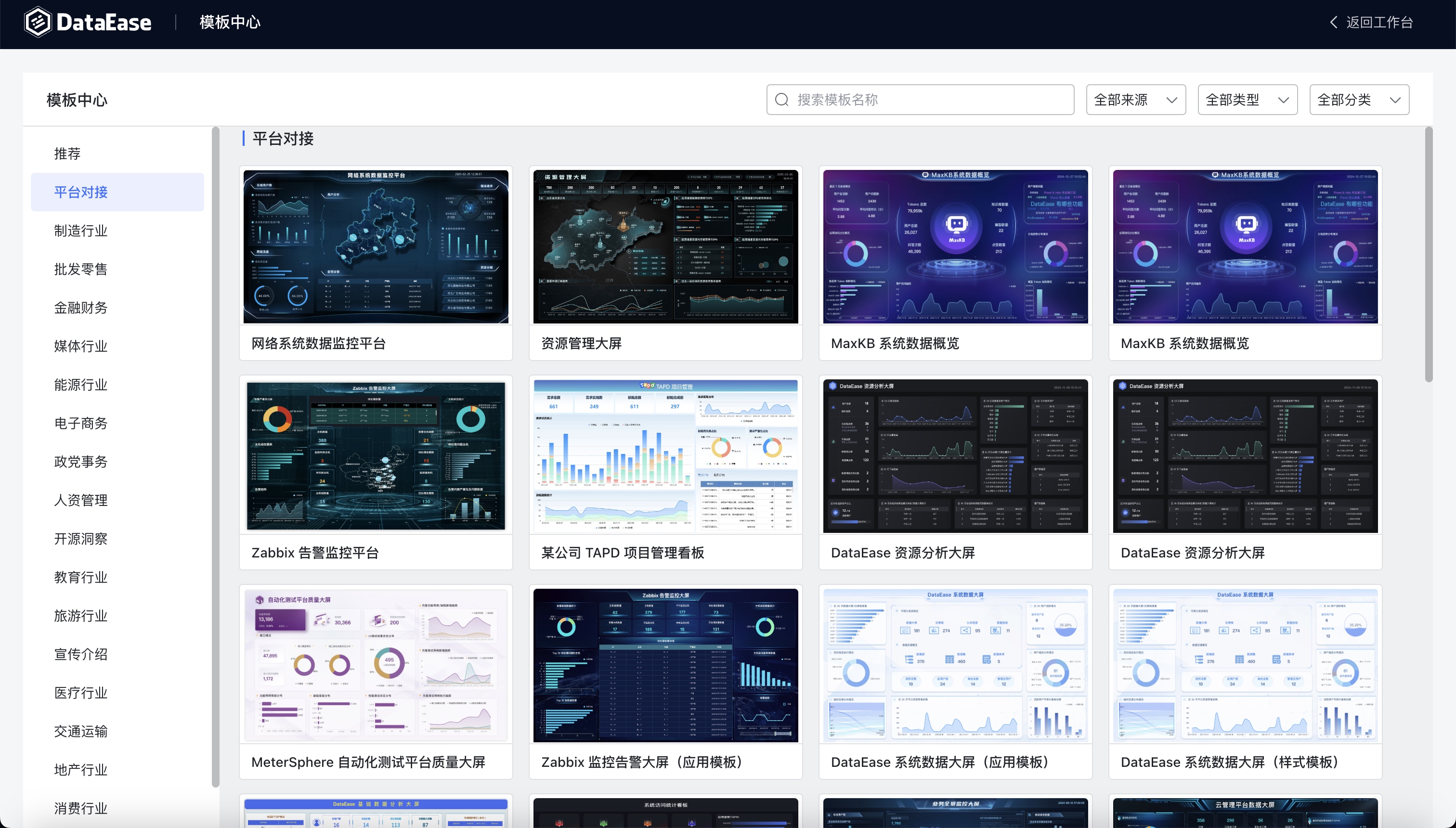
Task: Open 资源管理大屏 template thumbnail
Action: 665,247
